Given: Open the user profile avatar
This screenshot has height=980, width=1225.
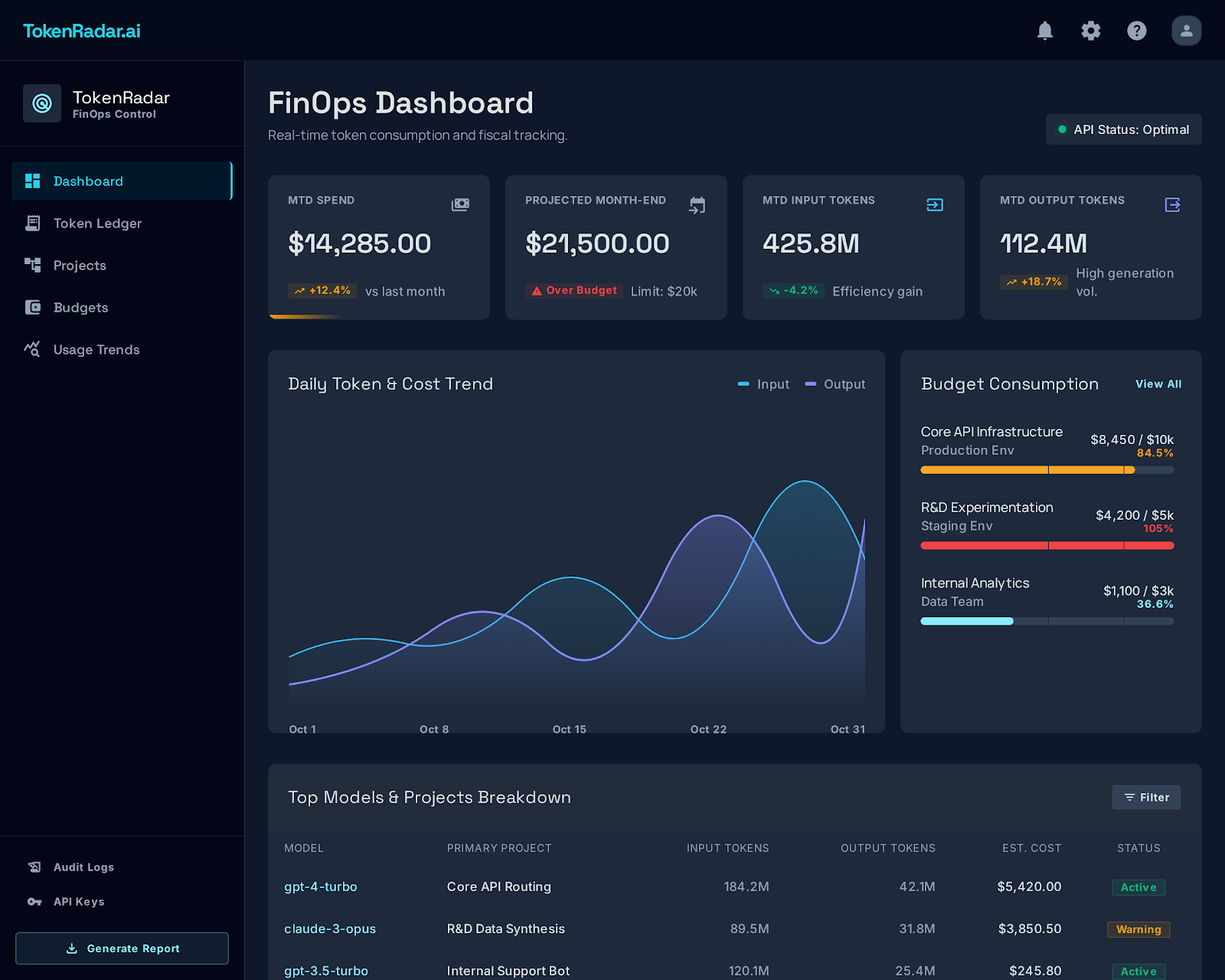Looking at the screenshot, I should click(1187, 31).
